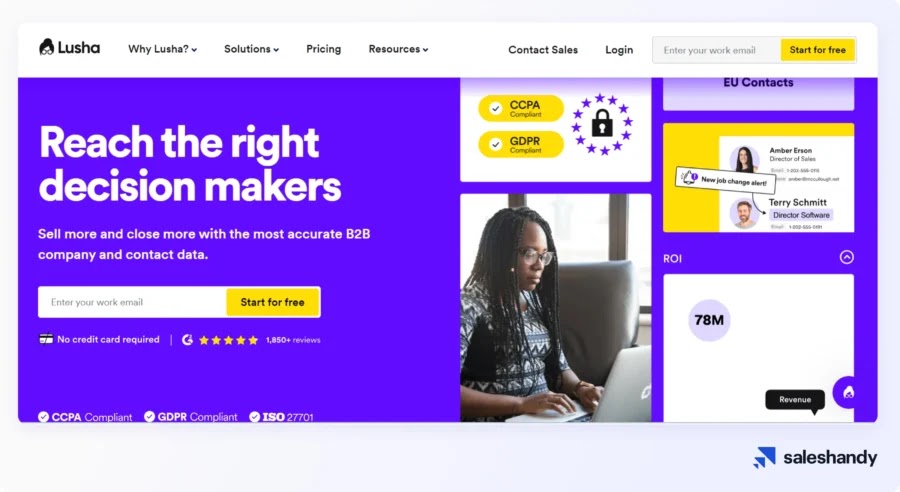The width and height of the screenshot is (900, 492).
Task: Click the Contact Sales link
Action: 543,50
